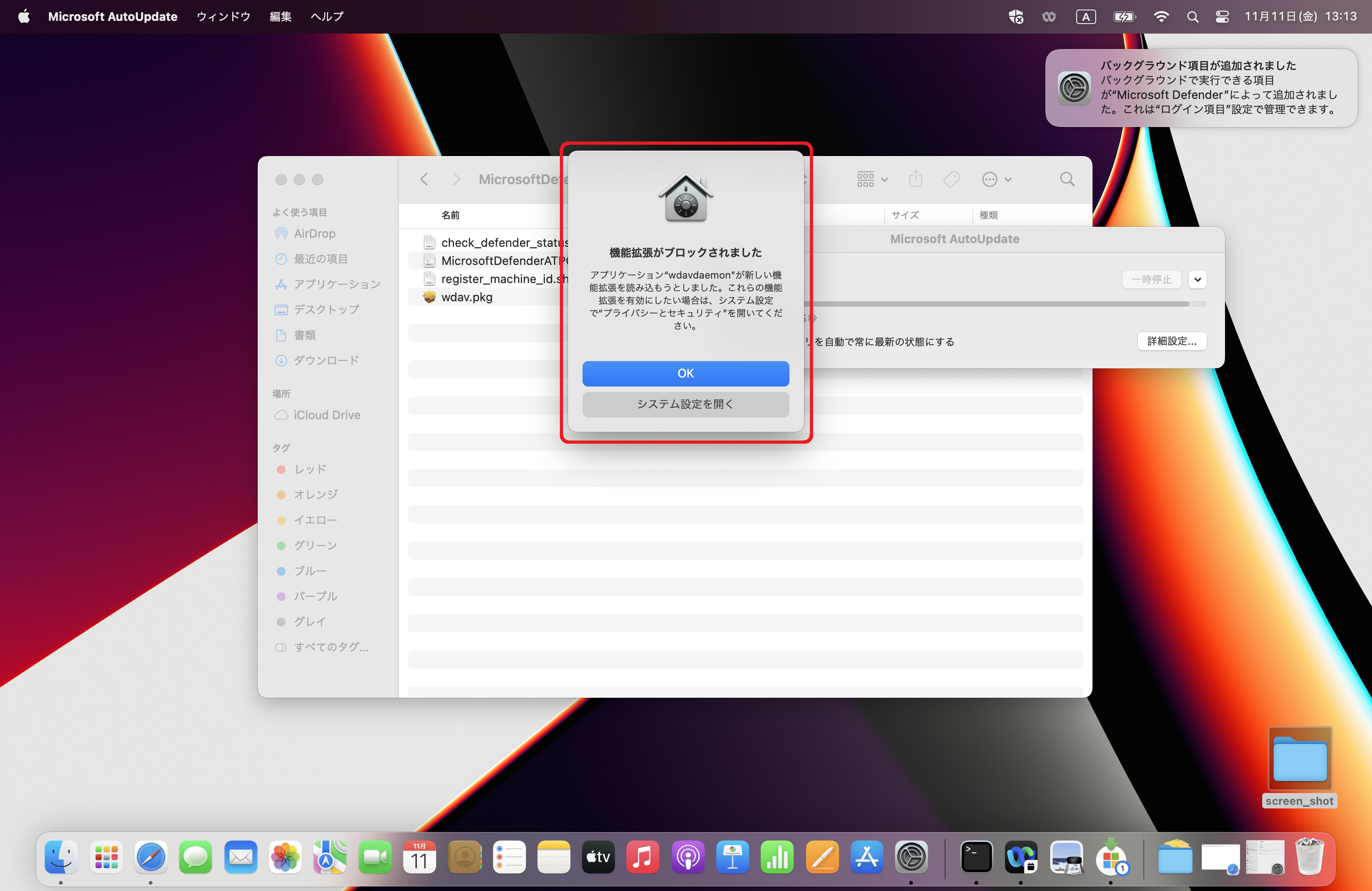Select AirDrop in the Finder sidebar
The width and height of the screenshot is (1372, 891).
[314, 234]
